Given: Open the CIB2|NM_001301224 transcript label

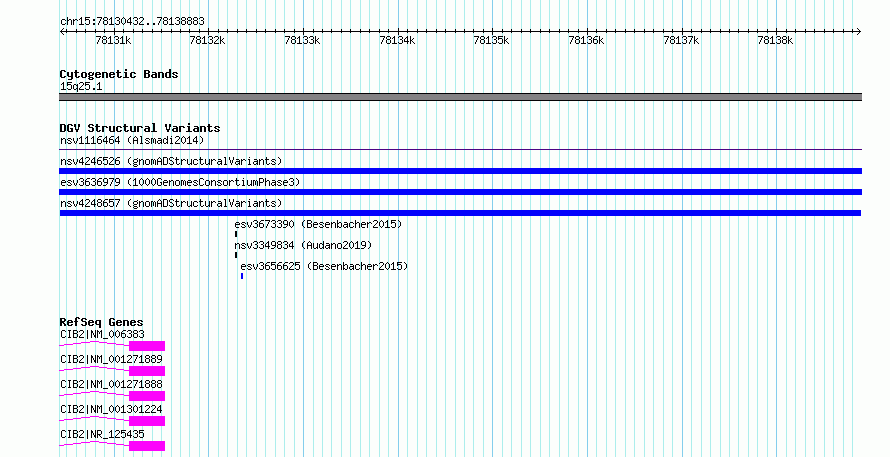Looking at the screenshot, I should pyautogui.click(x=111, y=409).
